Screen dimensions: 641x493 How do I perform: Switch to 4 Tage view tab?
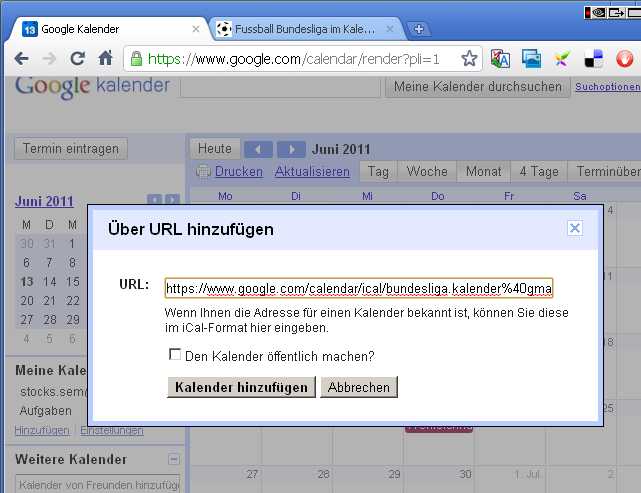539,171
